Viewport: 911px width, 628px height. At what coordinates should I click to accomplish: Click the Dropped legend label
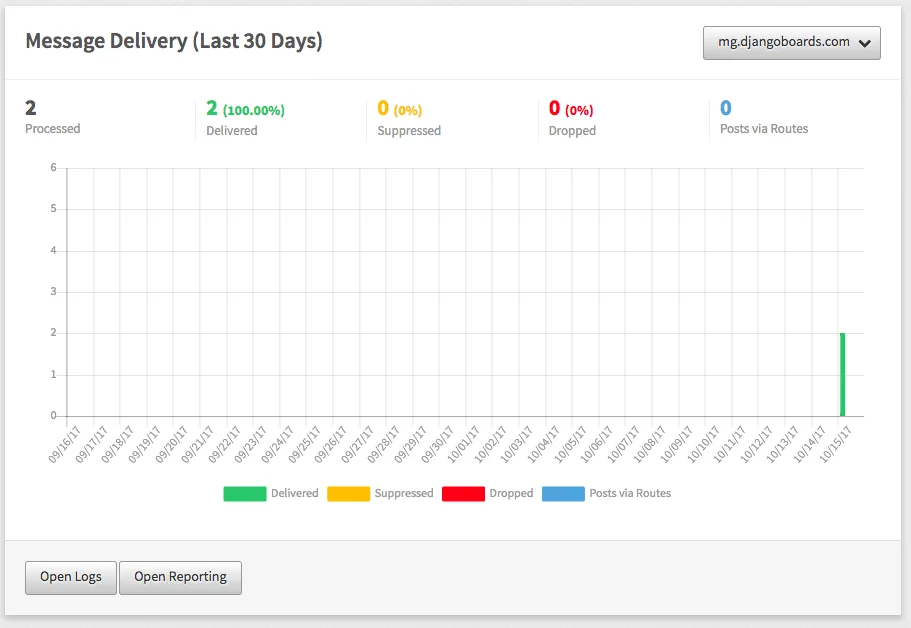[511, 493]
